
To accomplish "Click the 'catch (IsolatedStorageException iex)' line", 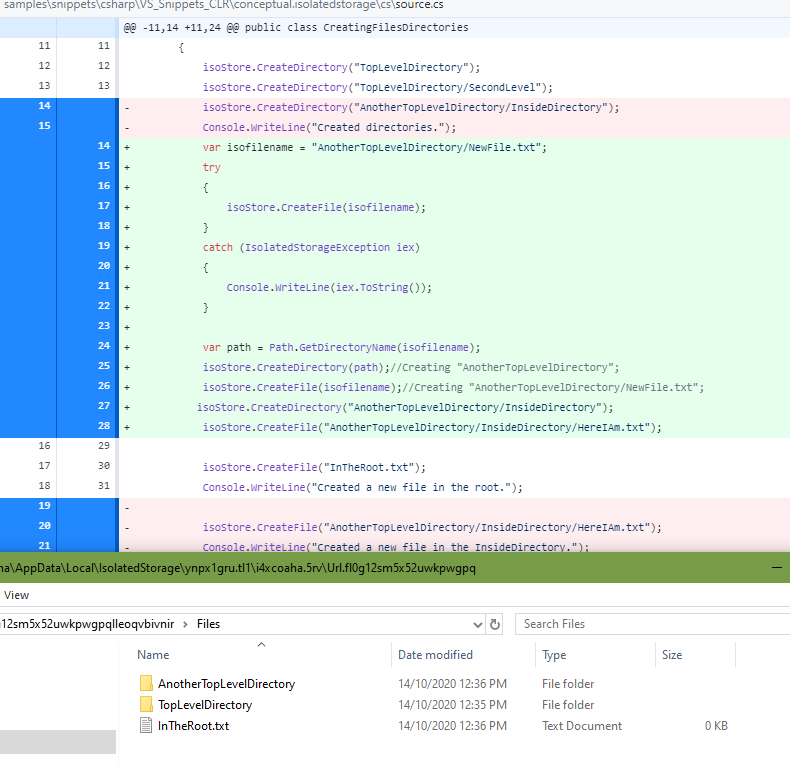I will pos(311,247).
